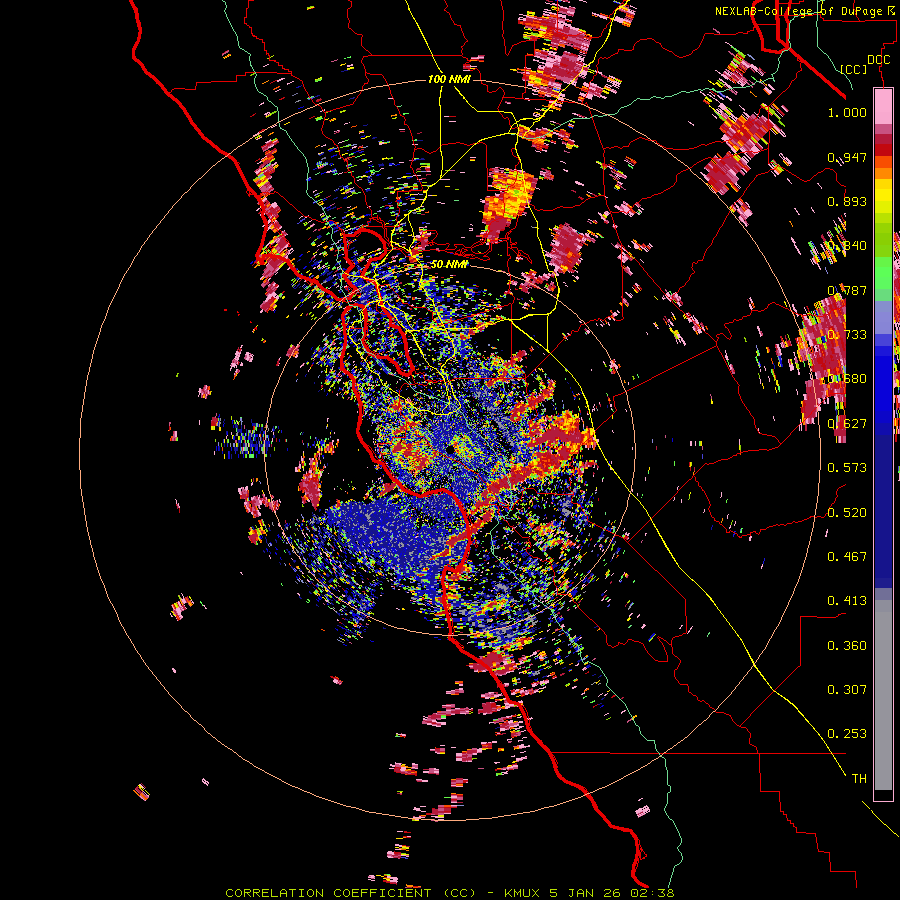This screenshot has width=900, height=900.
Task: Click the 50 NMI range ring label
Action: pyautogui.click(x=449, y=264)
